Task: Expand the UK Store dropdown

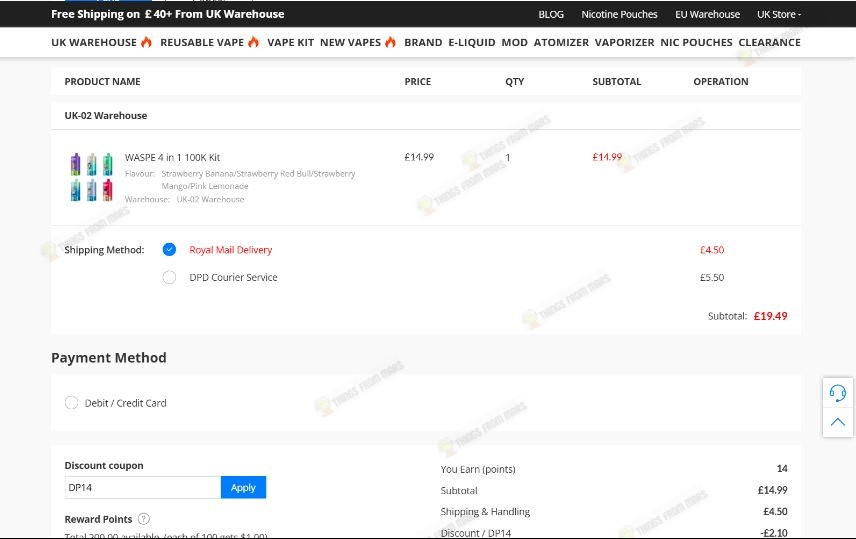Action: (x=778, y=14)
